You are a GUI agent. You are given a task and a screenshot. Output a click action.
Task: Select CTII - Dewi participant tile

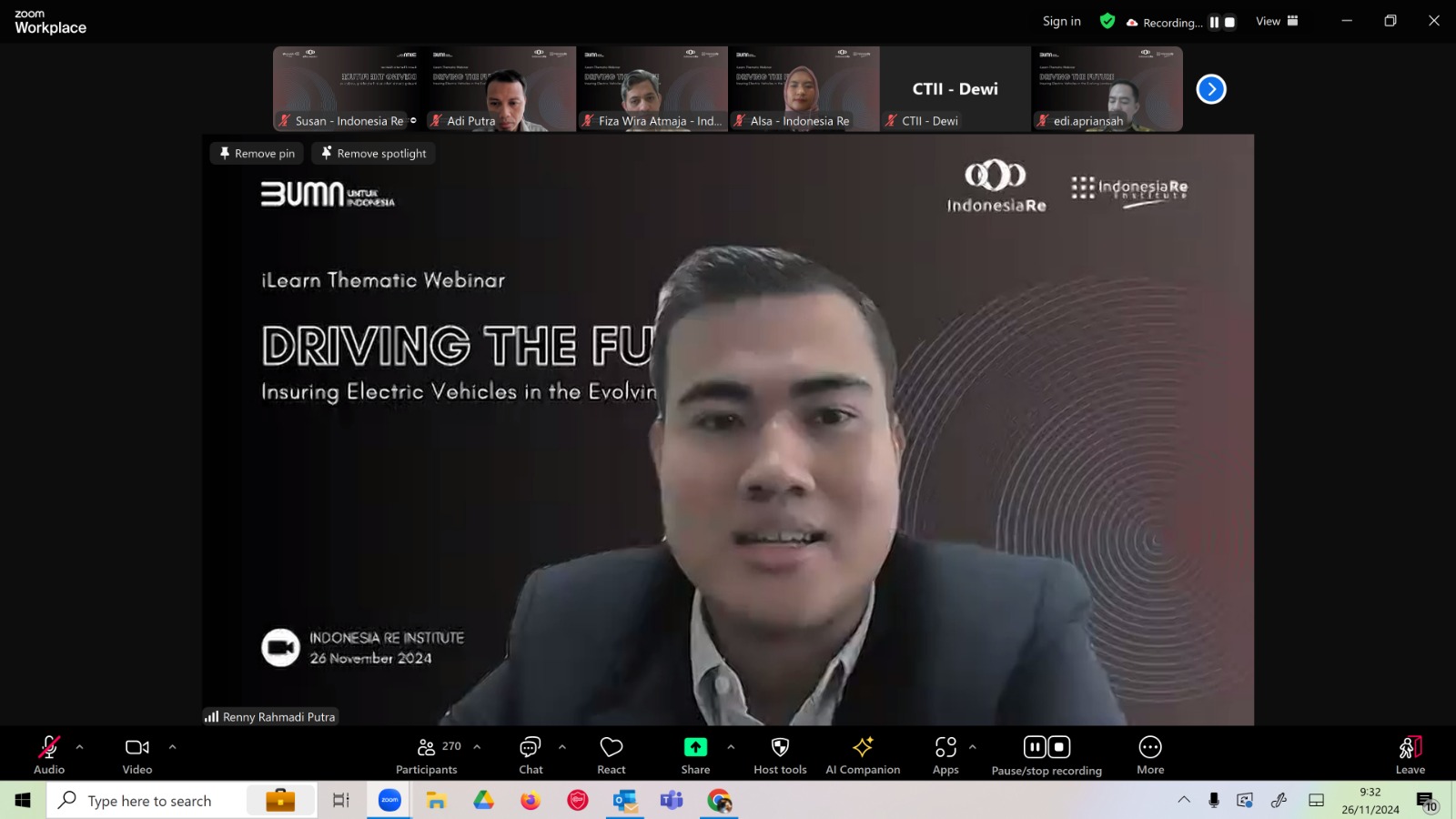pos(955,89)
